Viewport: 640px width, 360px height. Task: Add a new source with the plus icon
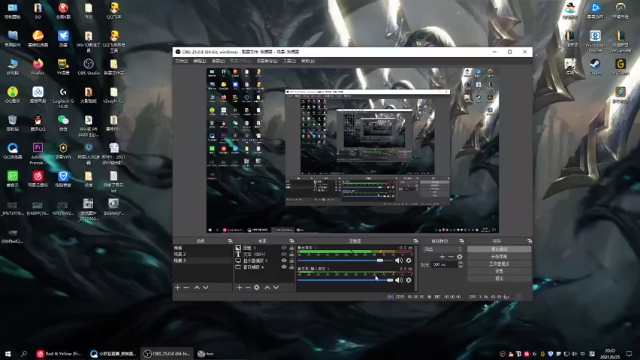[x=239, y=287]
